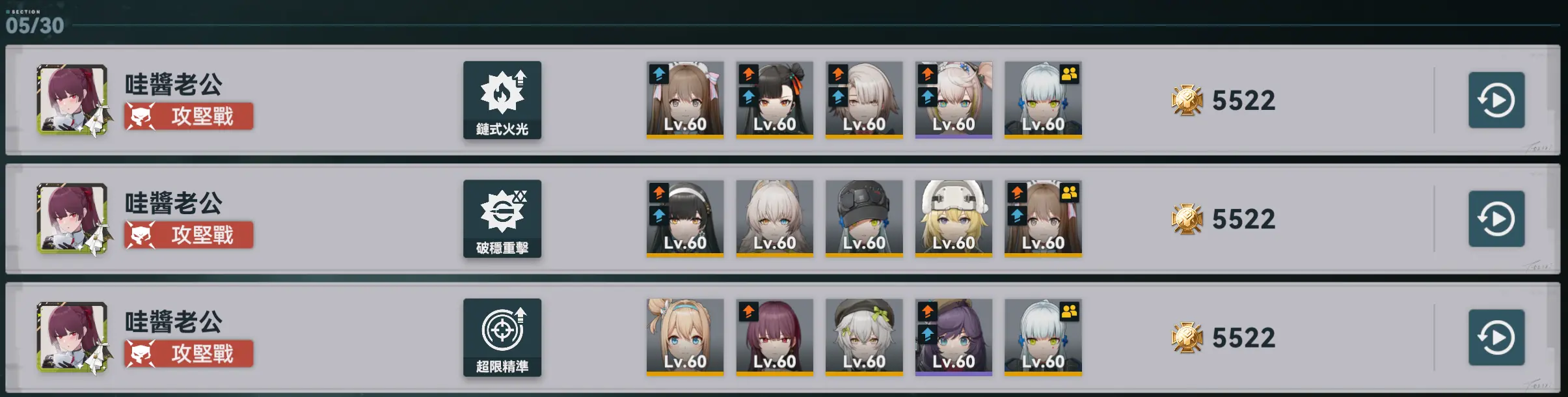Click the friend-support badge on second row's last character
Viewport: 1568px width, 397px height.
click(1069, 193)
